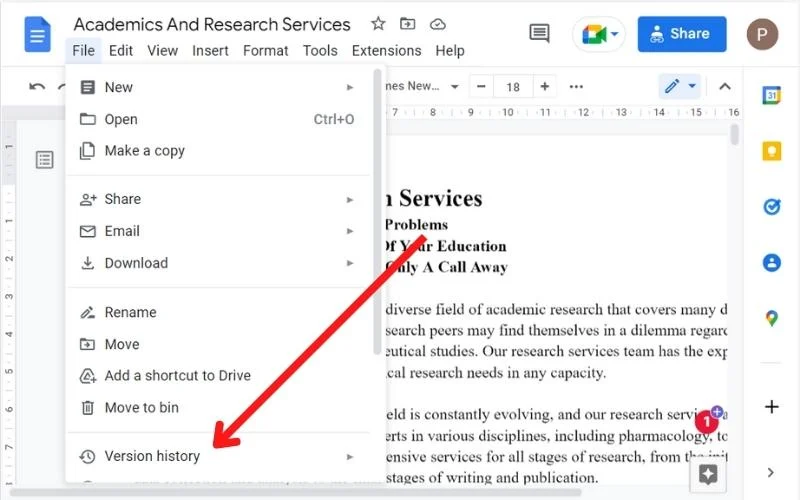Image resolution: width=800 pixels, height=500 pixels.
Task: Open Google Calendar in side panel
Action: (x=771, y=96)
